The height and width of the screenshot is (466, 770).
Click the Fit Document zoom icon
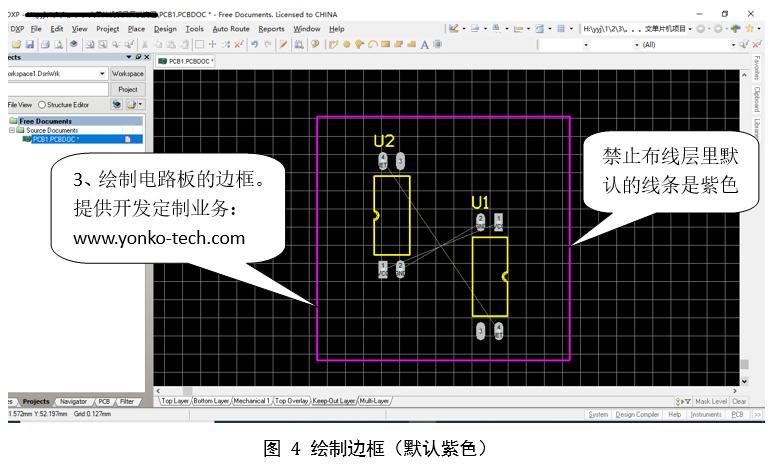[x=90, y=44]
